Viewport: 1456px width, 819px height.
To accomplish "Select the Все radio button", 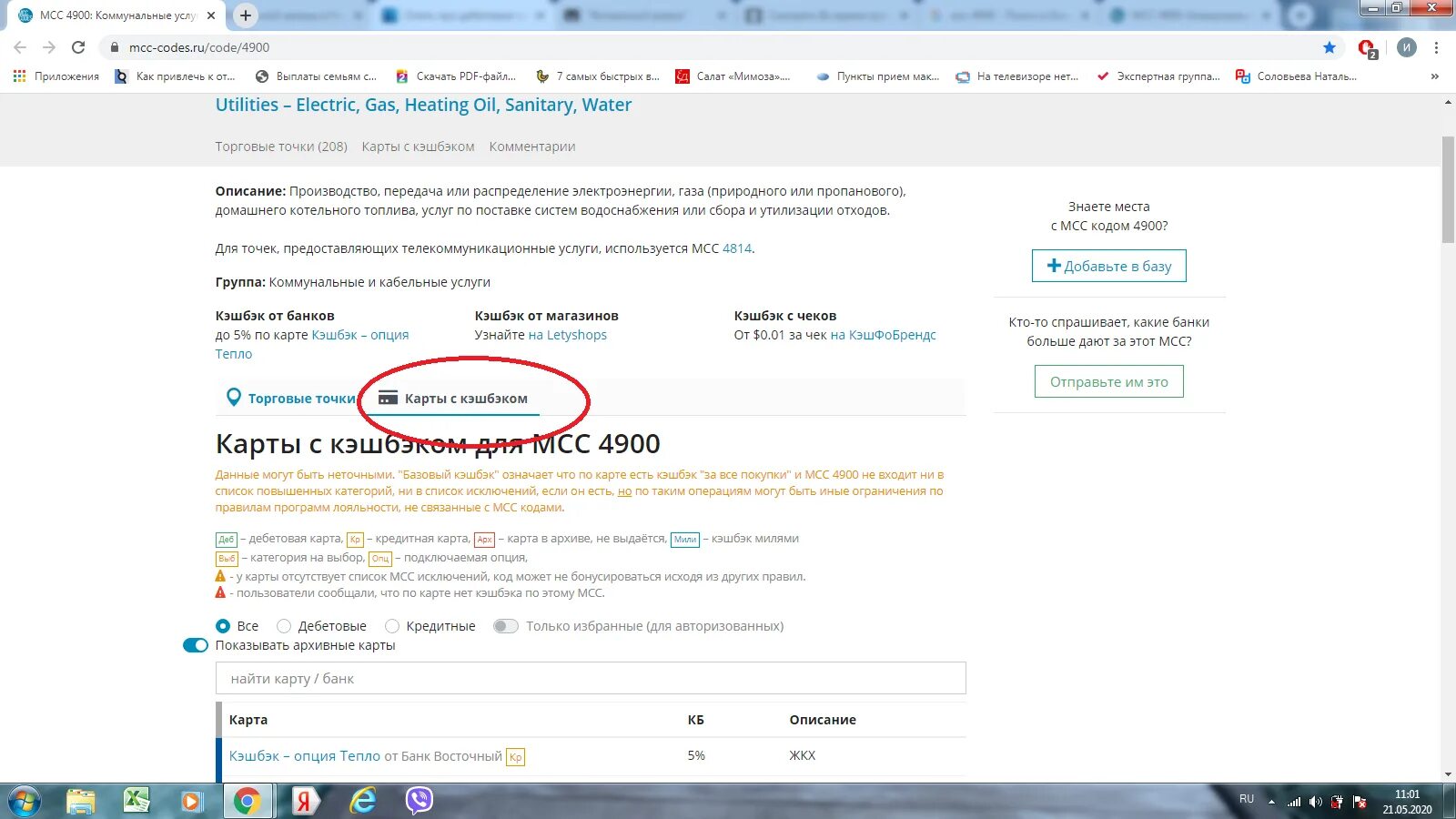I will [223, 626].
